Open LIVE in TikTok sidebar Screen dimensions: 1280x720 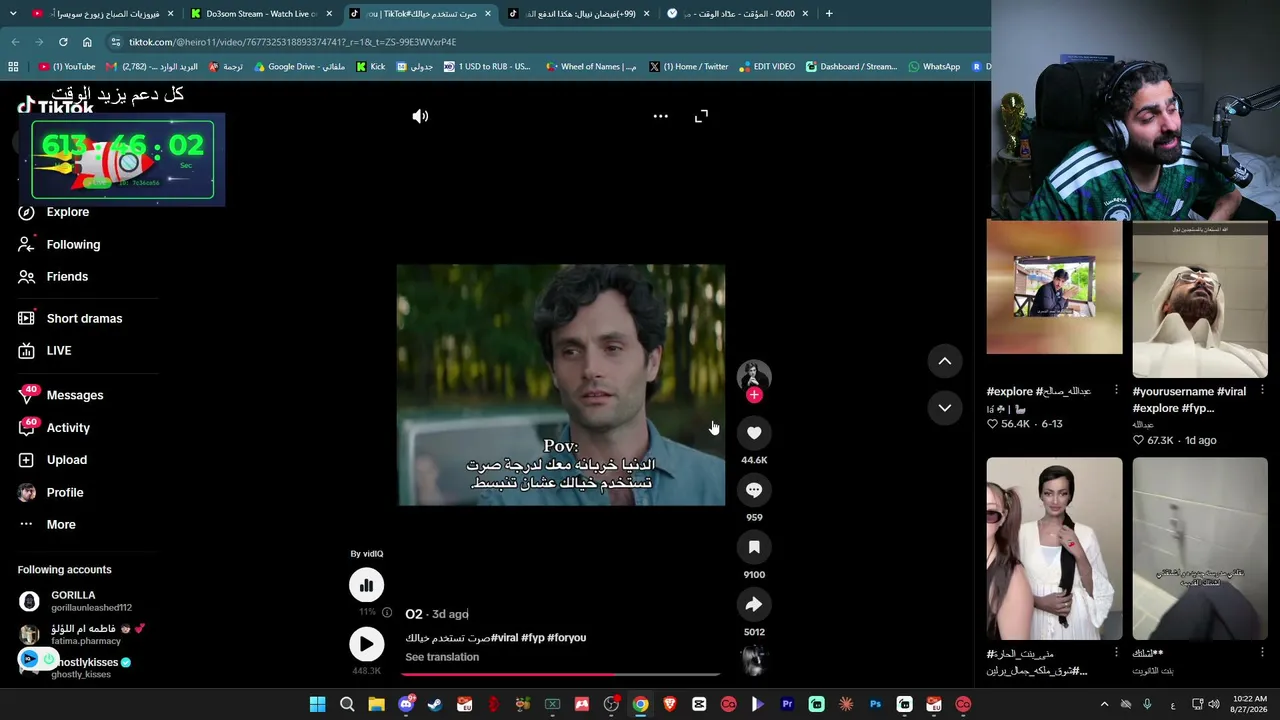[59, 350]
